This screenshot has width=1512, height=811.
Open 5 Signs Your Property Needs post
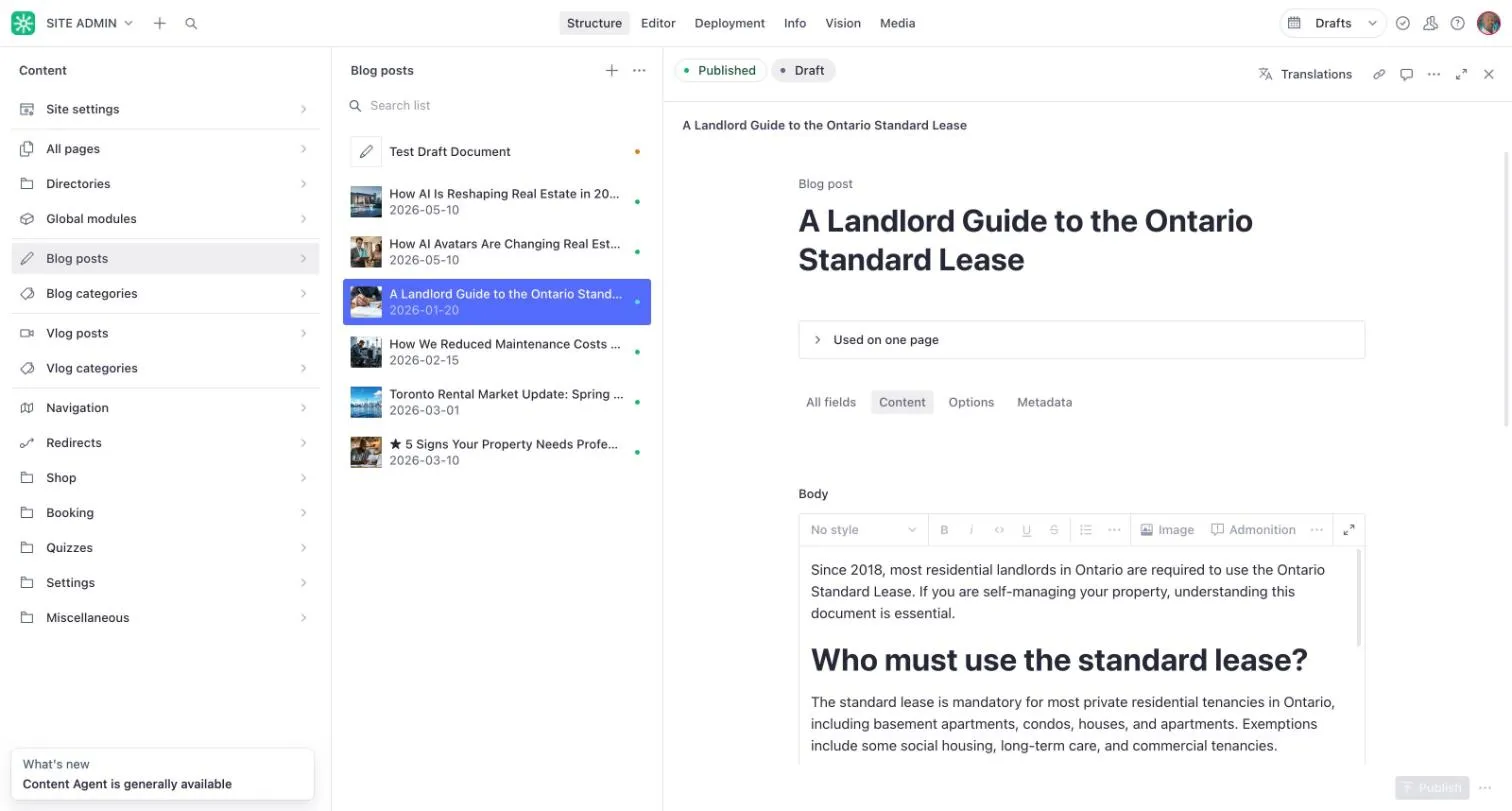pyautogui.click(x=497, y=452)
